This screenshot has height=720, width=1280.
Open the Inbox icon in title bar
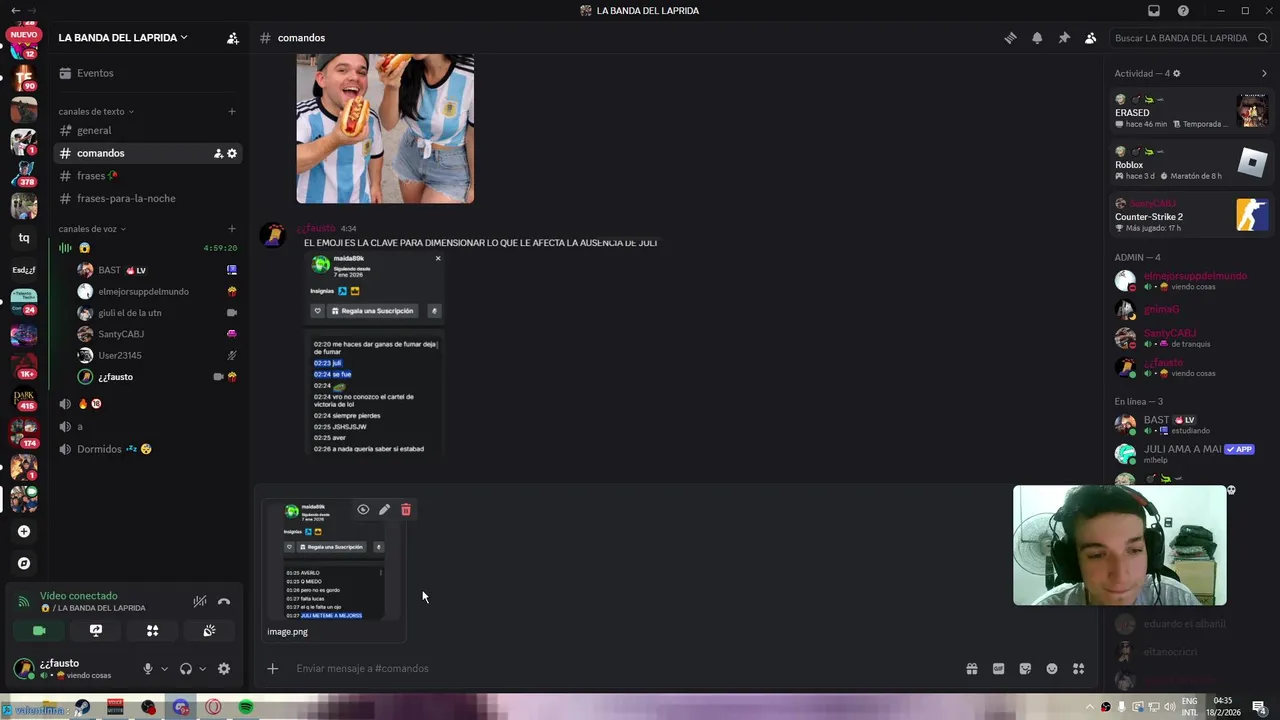(x=1154, y=11)
